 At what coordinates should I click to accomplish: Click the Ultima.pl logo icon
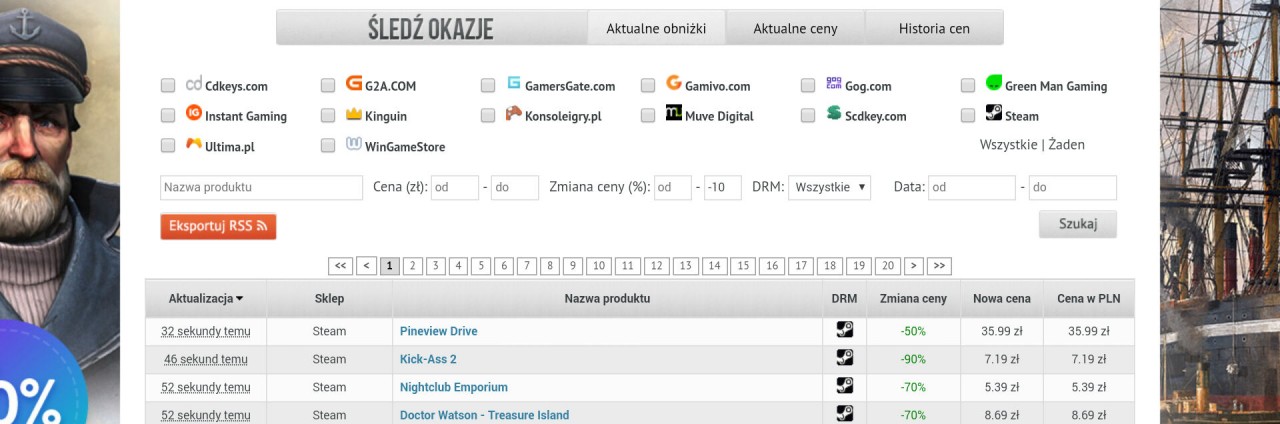point(194,143)
